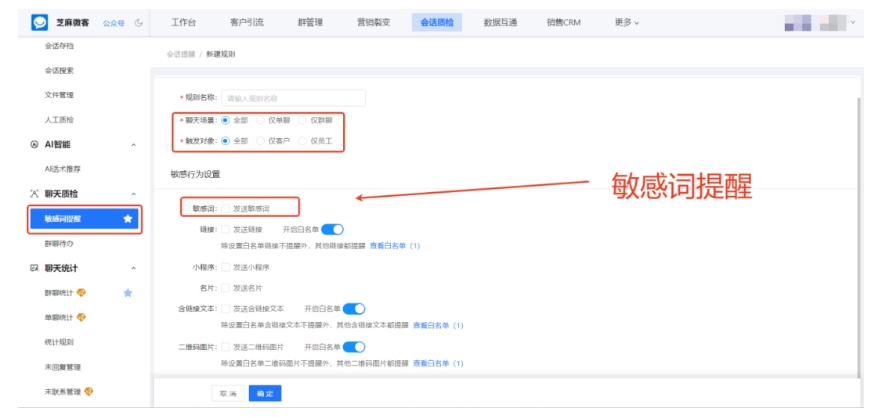
Task: Collapse the 聊天质检 section chevron
Action: pos(133,194)
